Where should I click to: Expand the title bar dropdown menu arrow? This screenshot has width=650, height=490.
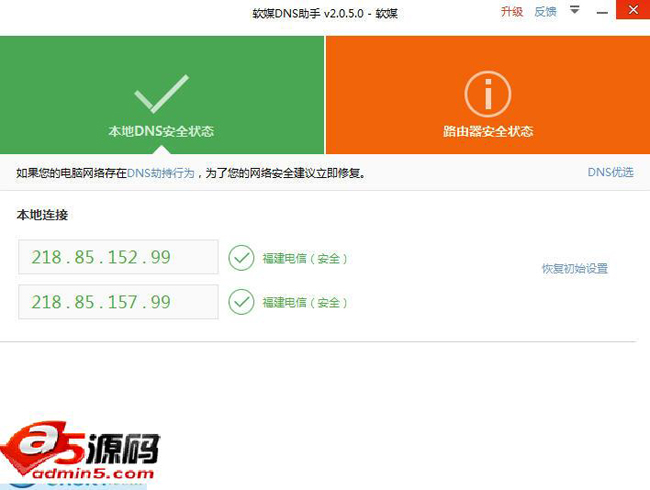(x=575, y=10)
